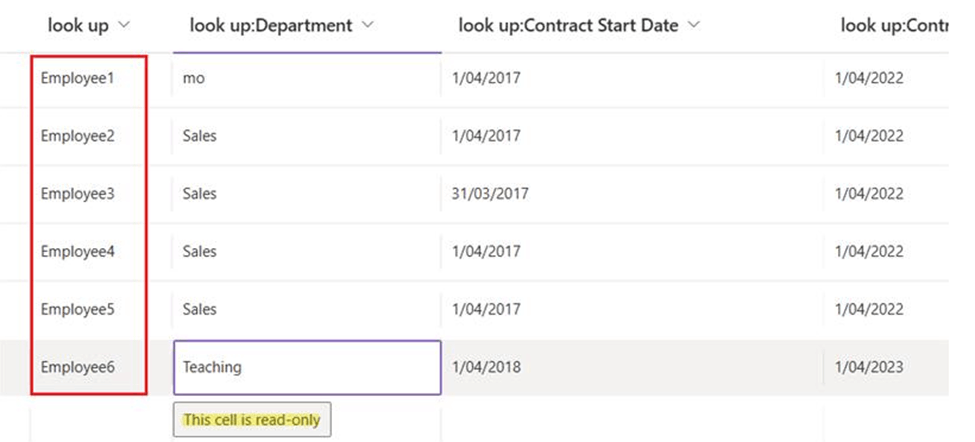
Task: Click the 1/04/2023 contract date cell
Action: [870, 368]
